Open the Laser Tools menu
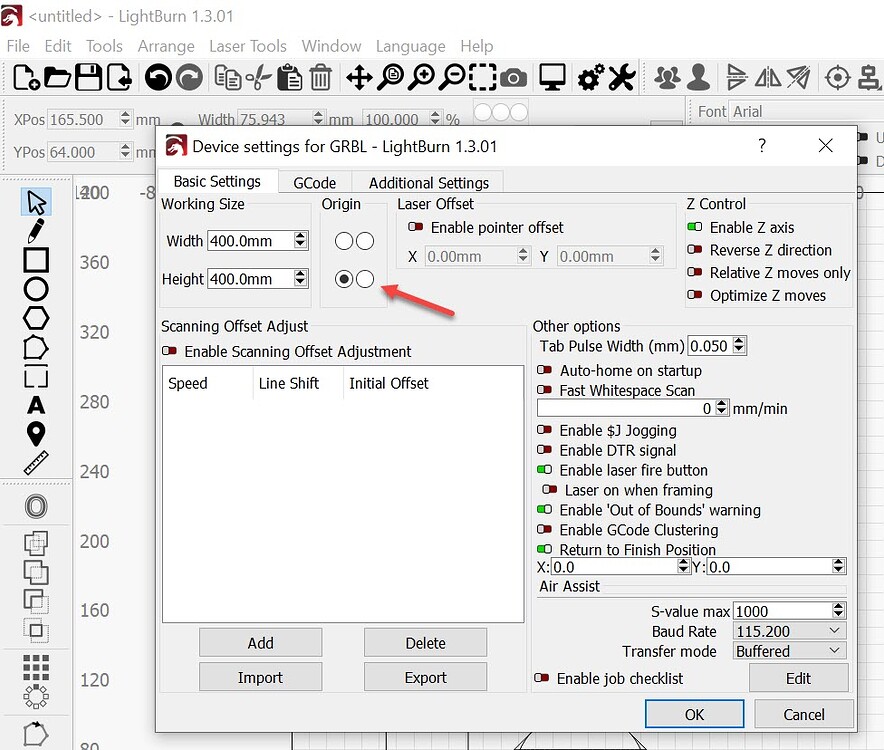 coord(247,46)
